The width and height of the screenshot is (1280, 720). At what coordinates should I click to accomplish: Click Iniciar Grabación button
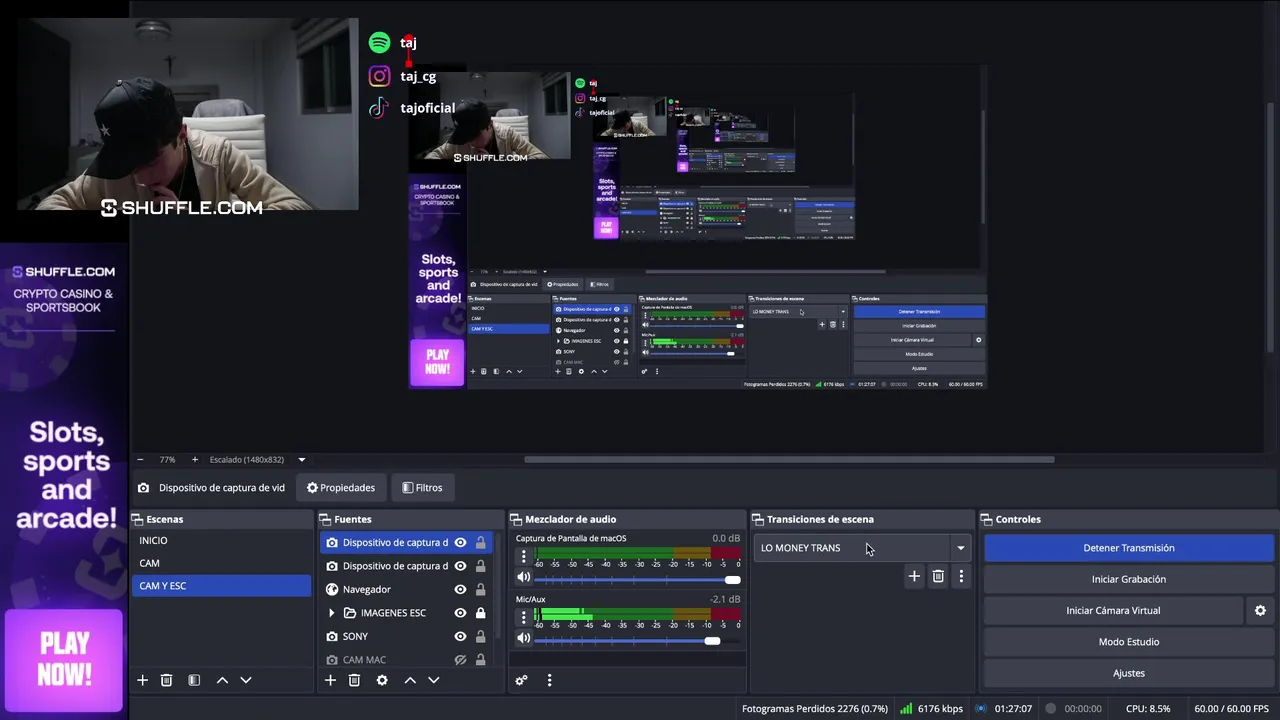(1129, 579)
